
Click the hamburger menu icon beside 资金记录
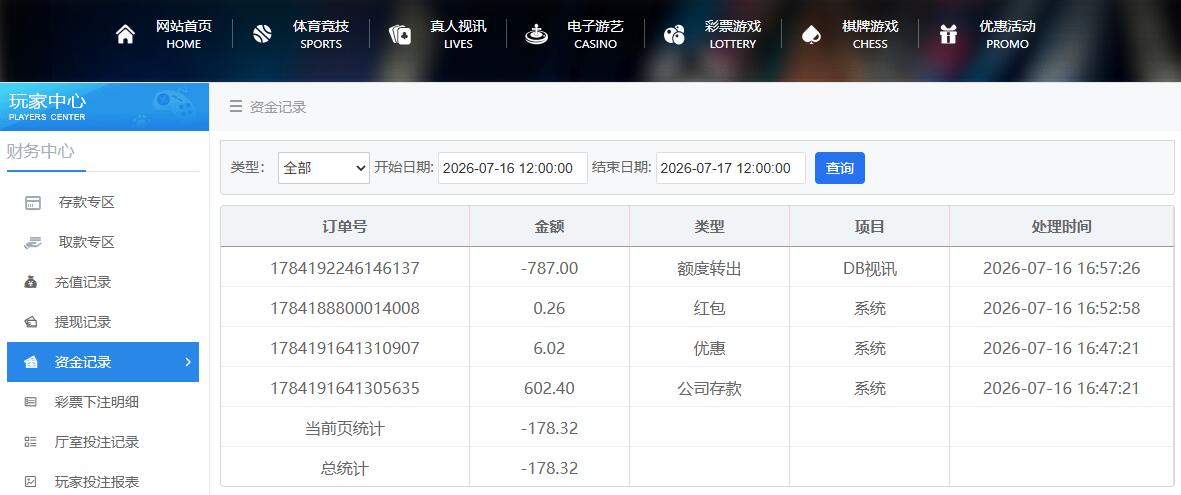click(236, 106)
